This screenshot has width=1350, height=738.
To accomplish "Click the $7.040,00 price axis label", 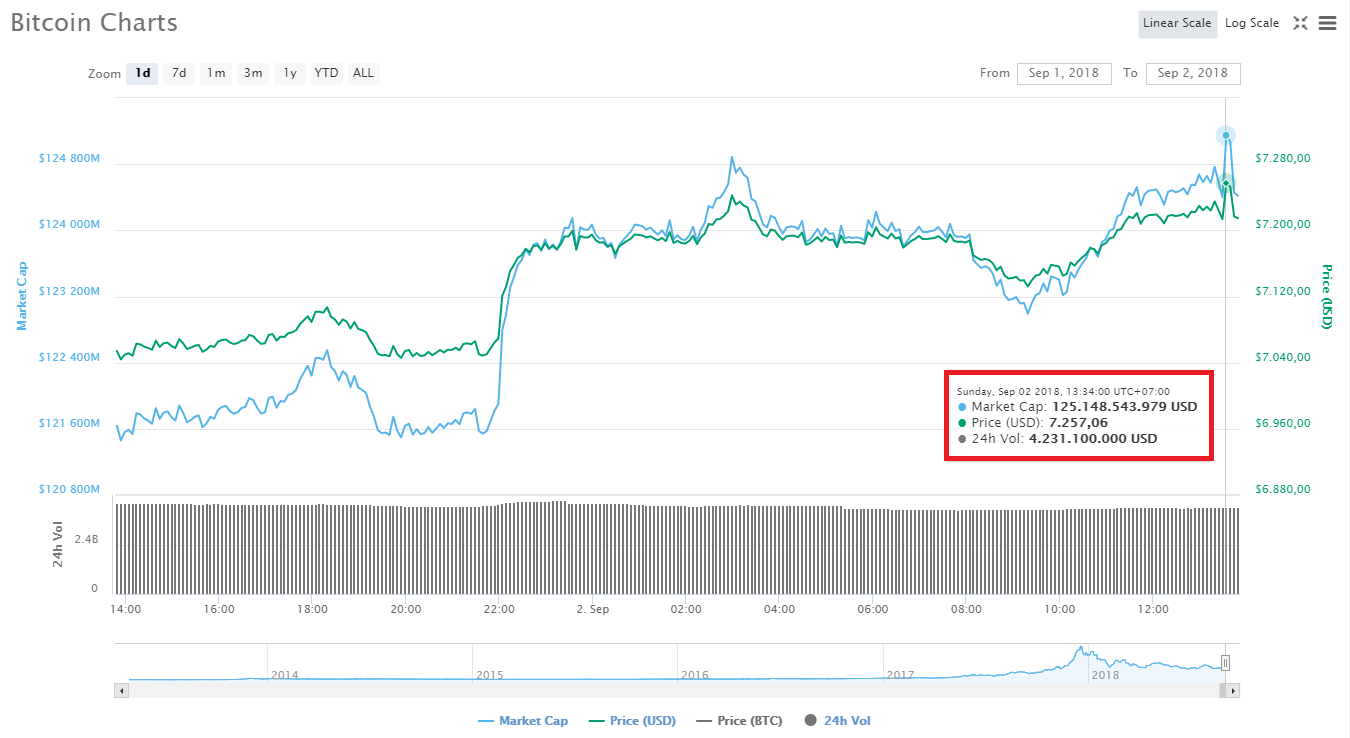I will [1283, 358].
